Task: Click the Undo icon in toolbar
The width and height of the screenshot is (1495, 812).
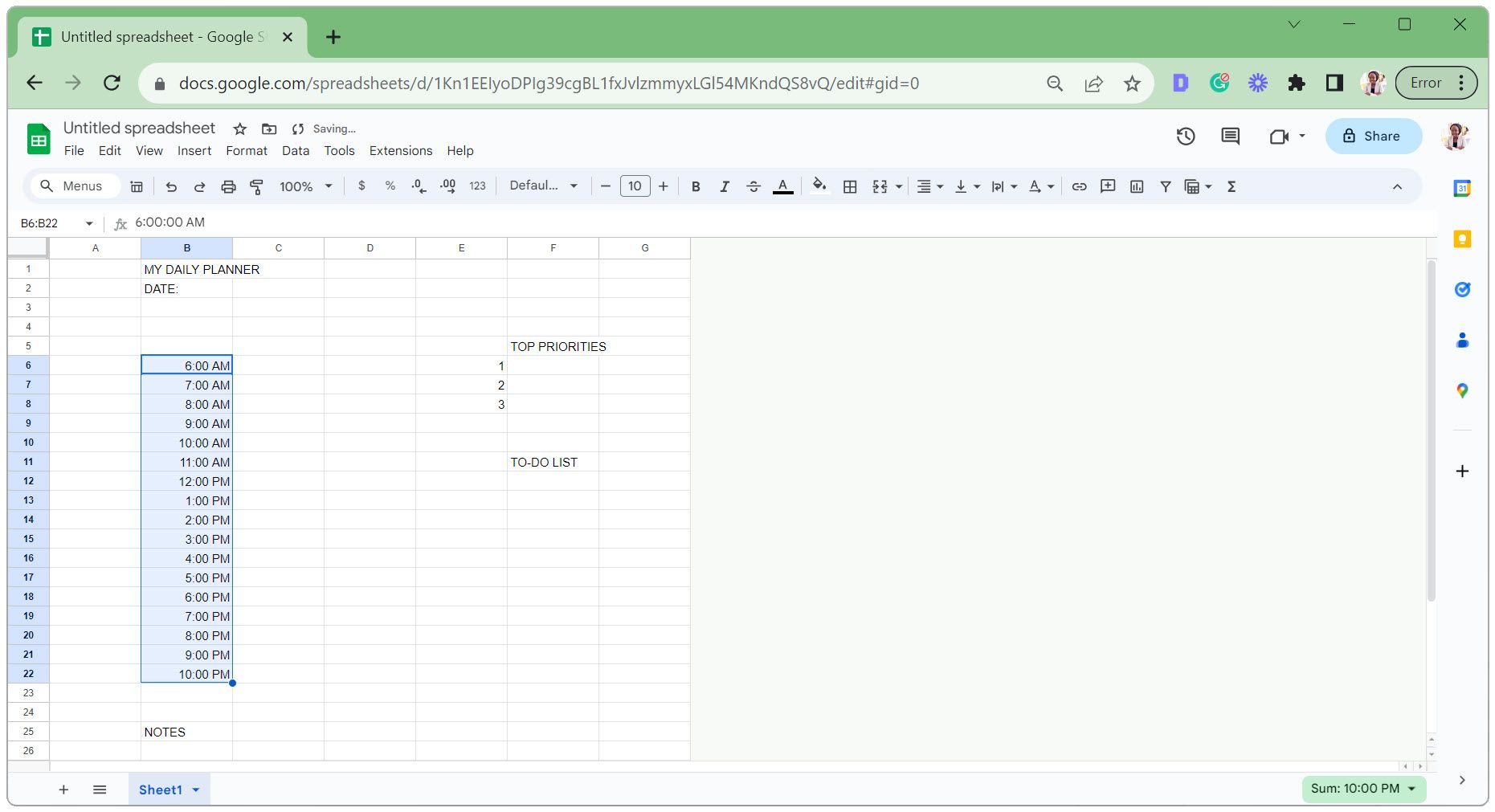Action: coord(171,186)
